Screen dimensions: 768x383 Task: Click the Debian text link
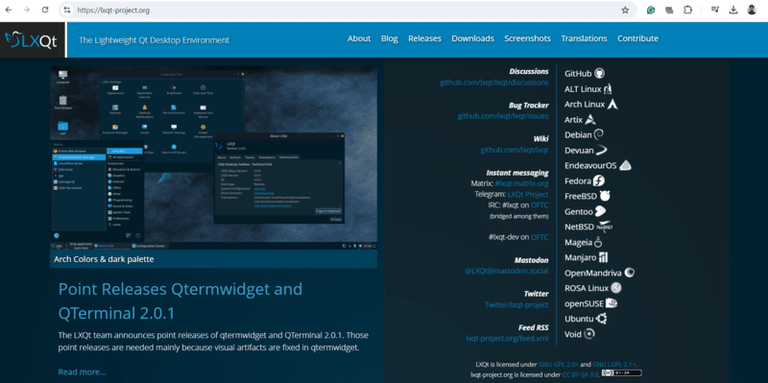(x=578, y=135)
